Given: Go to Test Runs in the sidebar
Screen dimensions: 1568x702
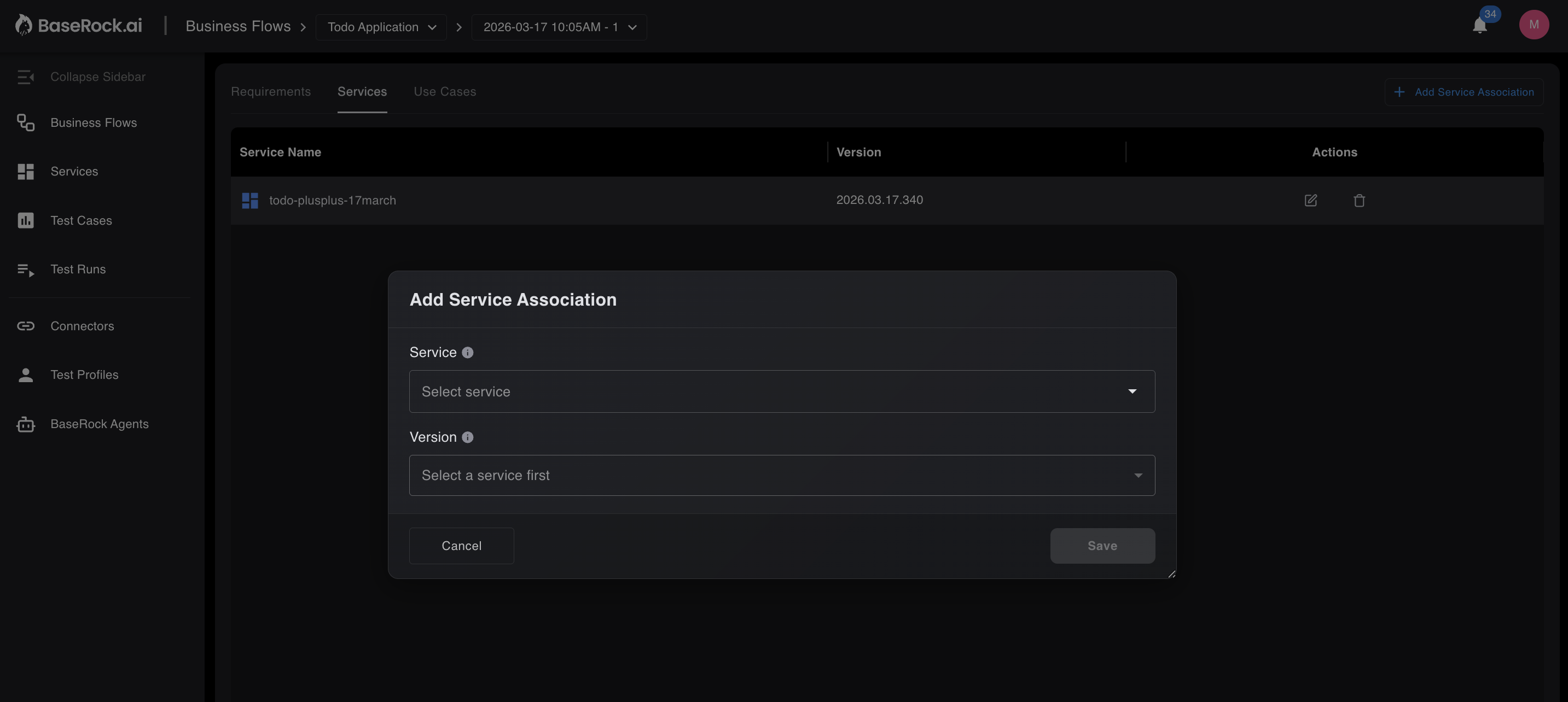Looking at the screenshot, I should click(78, 270).
